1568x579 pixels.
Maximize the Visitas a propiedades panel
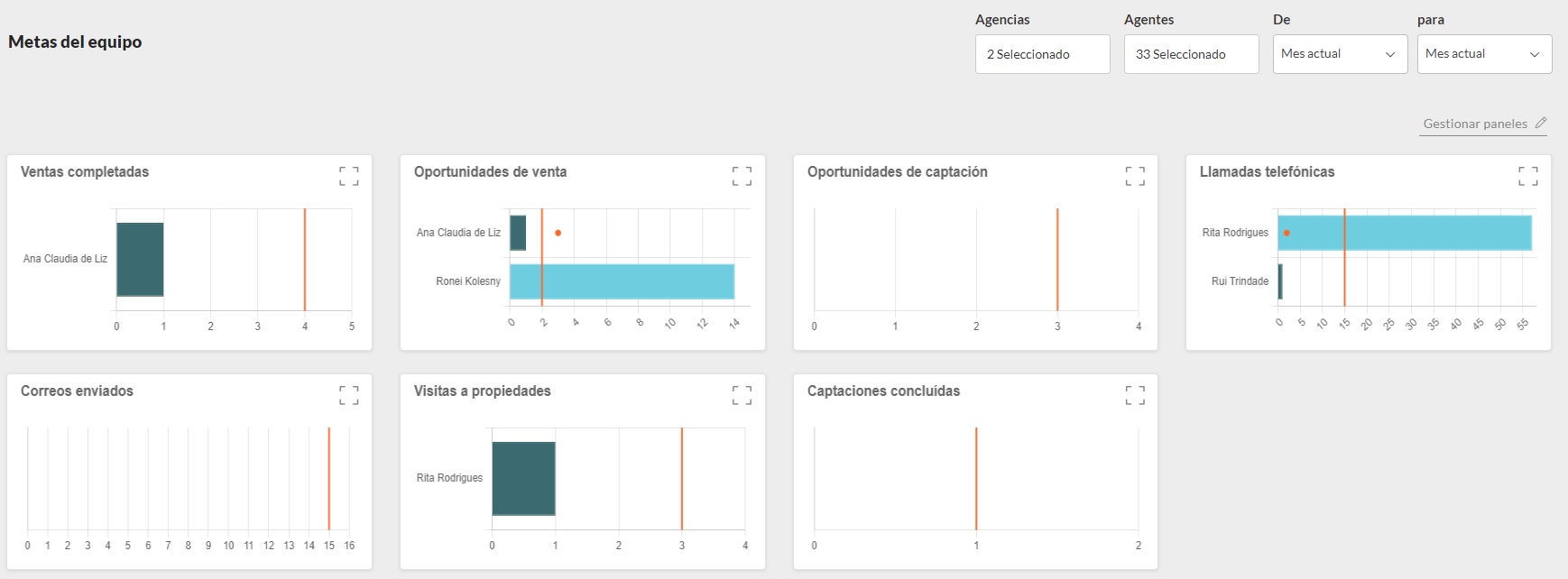(742, 395)
